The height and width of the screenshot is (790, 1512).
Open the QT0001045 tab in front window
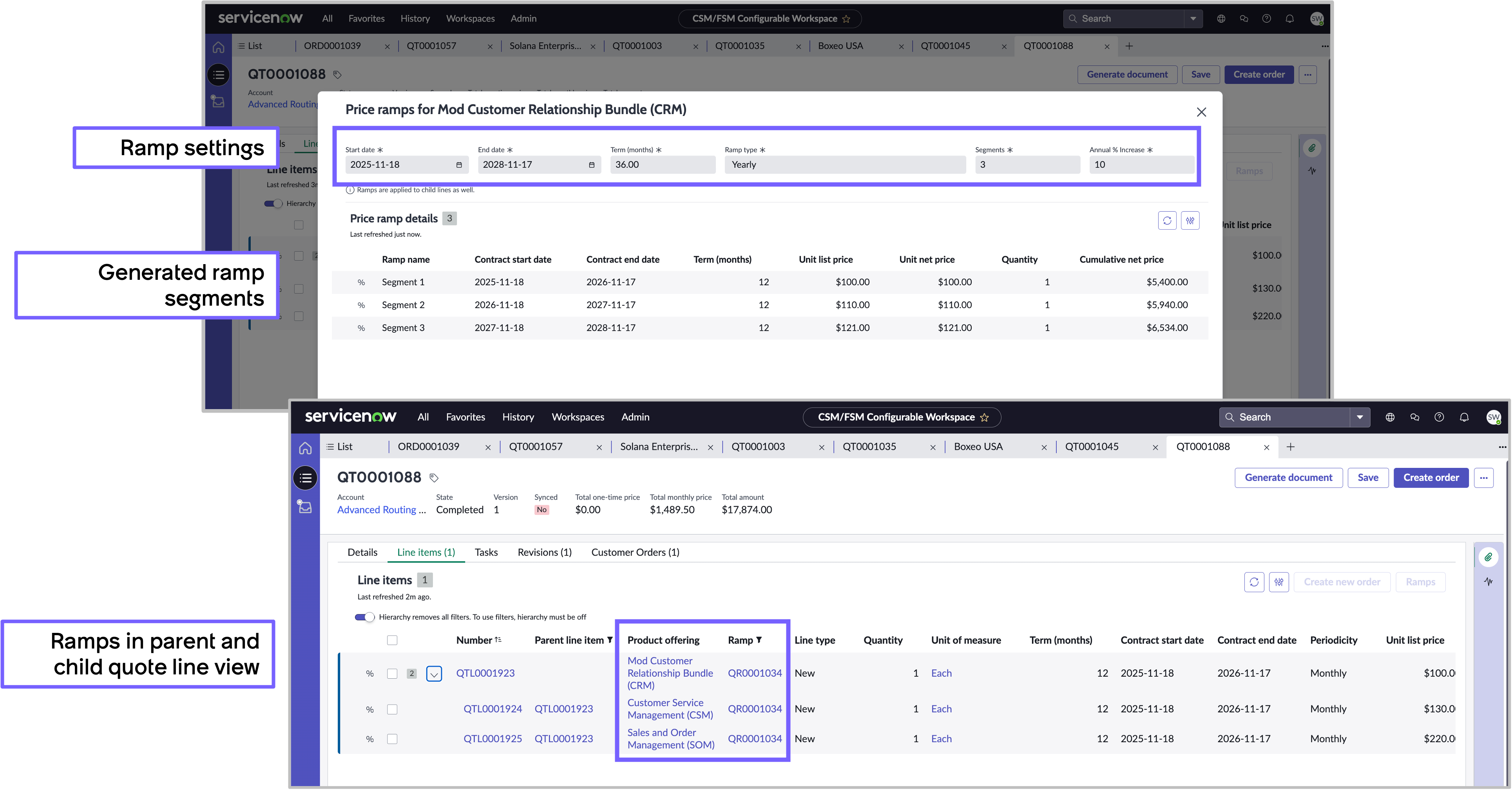[x=1092, y=447]
